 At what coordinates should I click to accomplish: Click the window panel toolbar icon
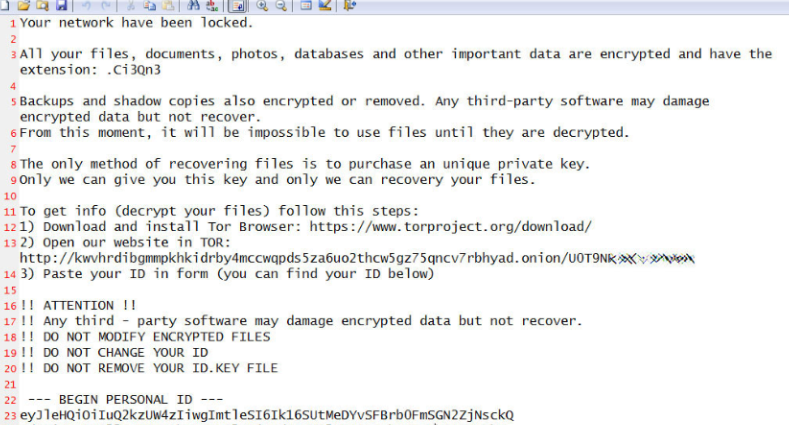(x=306, y=5)
